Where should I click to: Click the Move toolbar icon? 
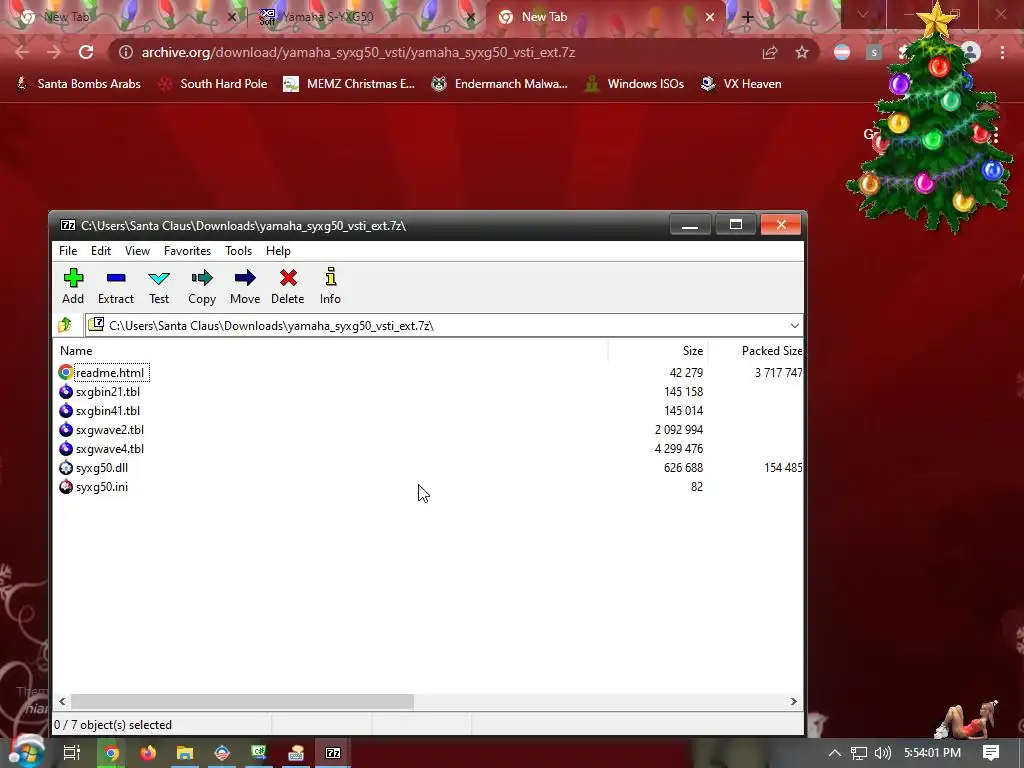tap(245, 279)
